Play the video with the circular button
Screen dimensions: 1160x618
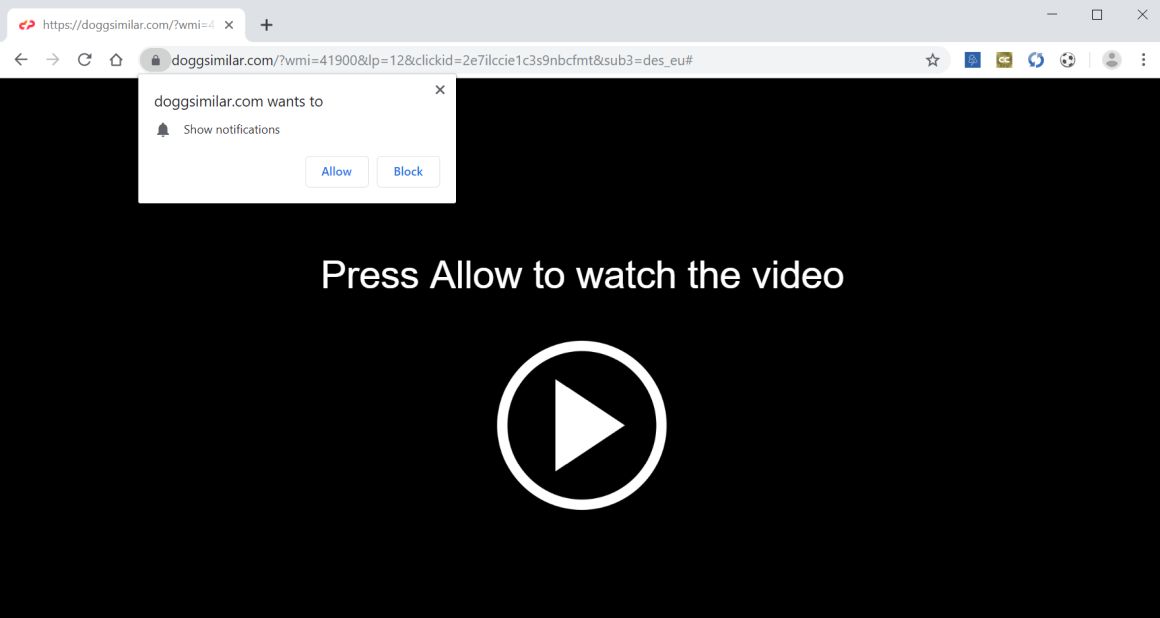(x=581, y=426)
